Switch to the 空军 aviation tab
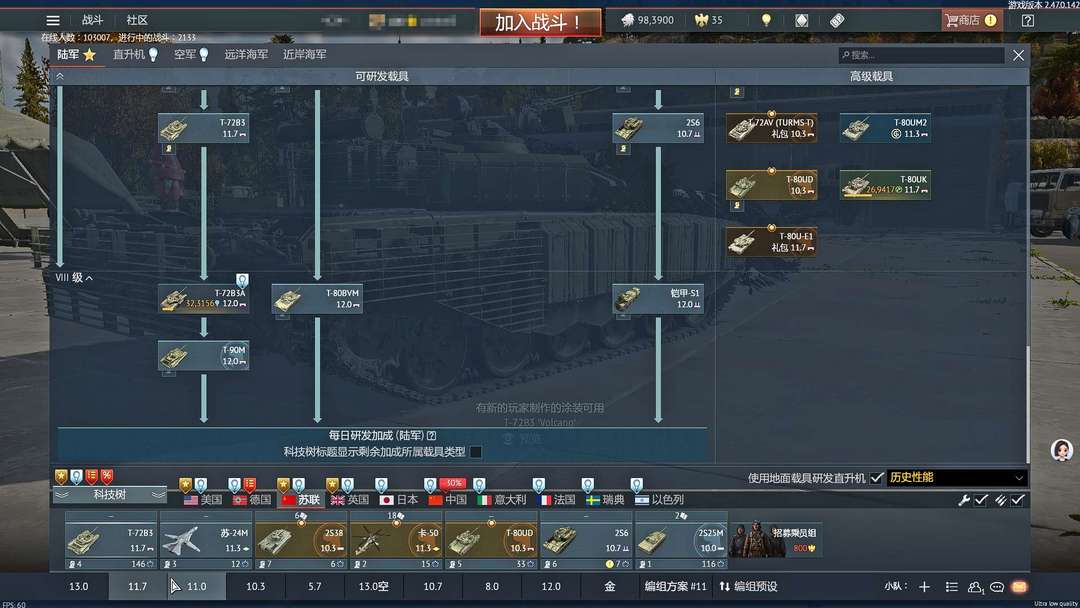This screenshot has width=1080, height=608. point(191,54)
